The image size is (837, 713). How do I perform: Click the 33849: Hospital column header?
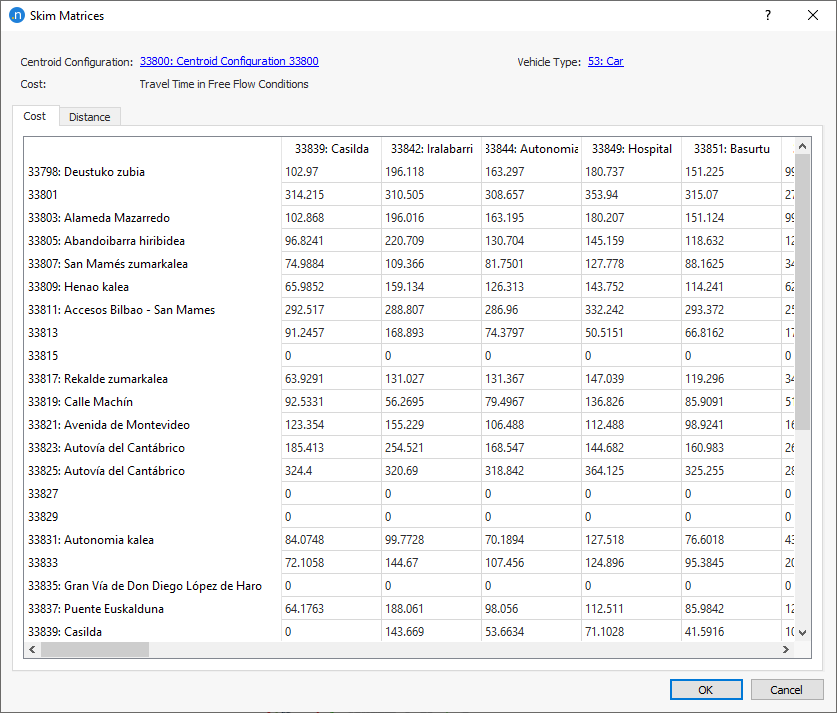(631, 149)
